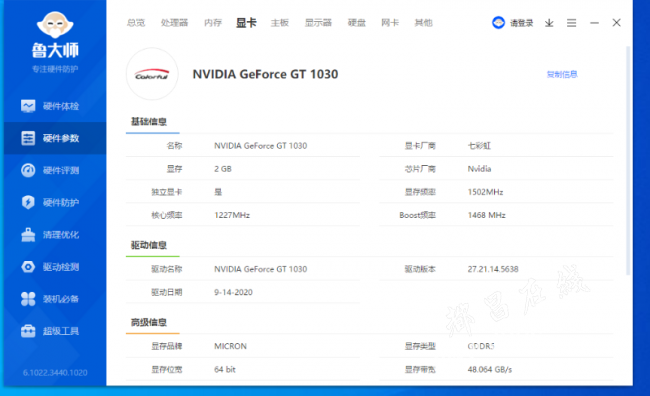Click the bandwidth value 48.064 GB/s
Viewport: 650px width, 396px height.
[490, 369]
